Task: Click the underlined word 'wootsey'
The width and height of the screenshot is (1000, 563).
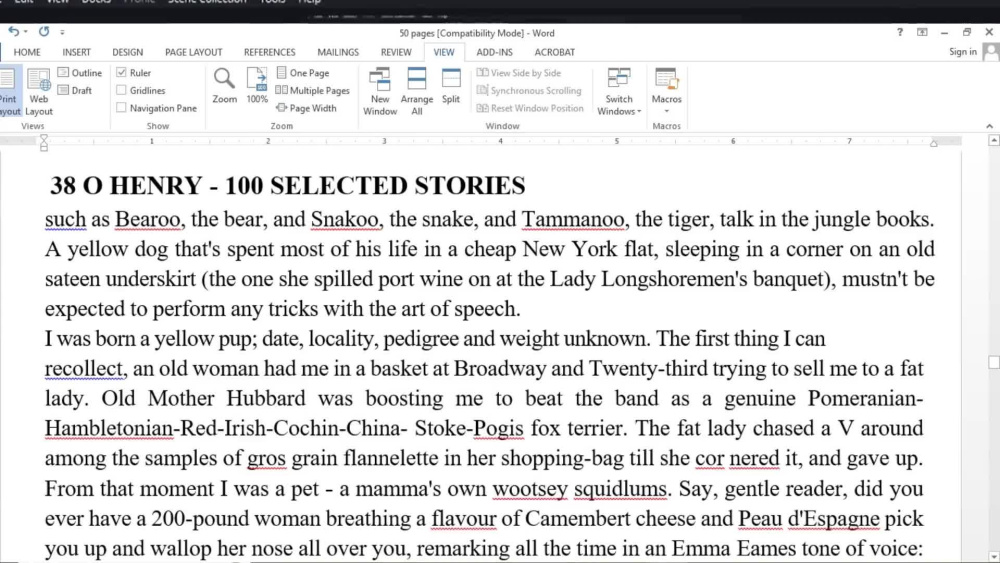Action: pyautogui.click(x=530, y=488)
